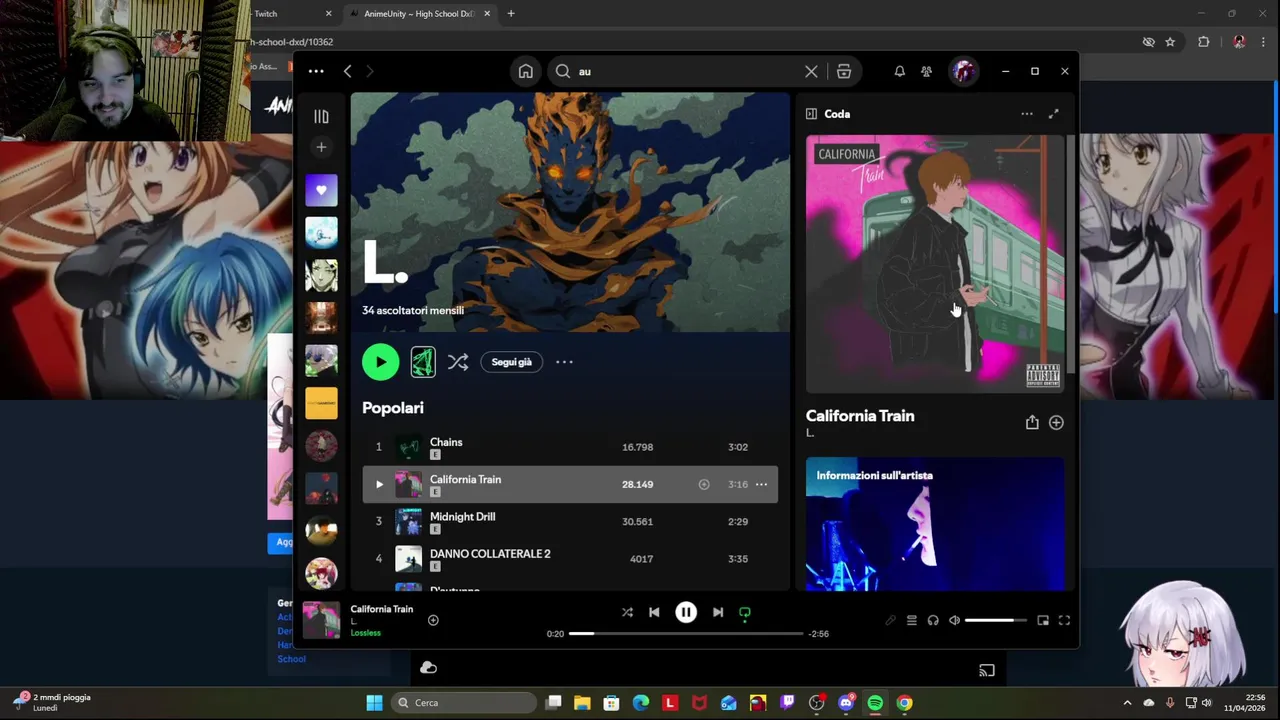1280x720 pixels.
Task: Show hidden system tray icons
Action: point(1127,703)
